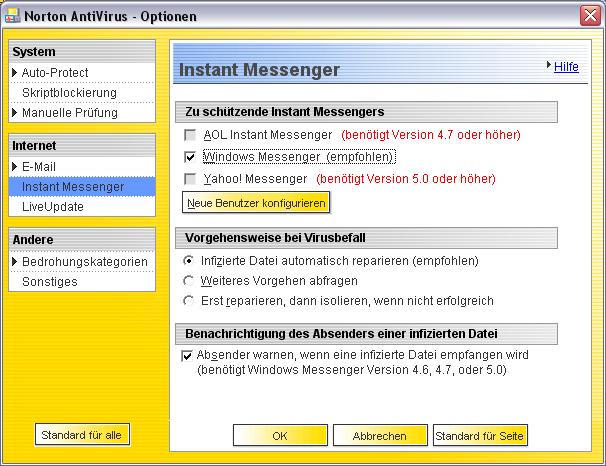
Task: Select Infizierte Datei automatisch reparieren option
Action: pos(188,261)
